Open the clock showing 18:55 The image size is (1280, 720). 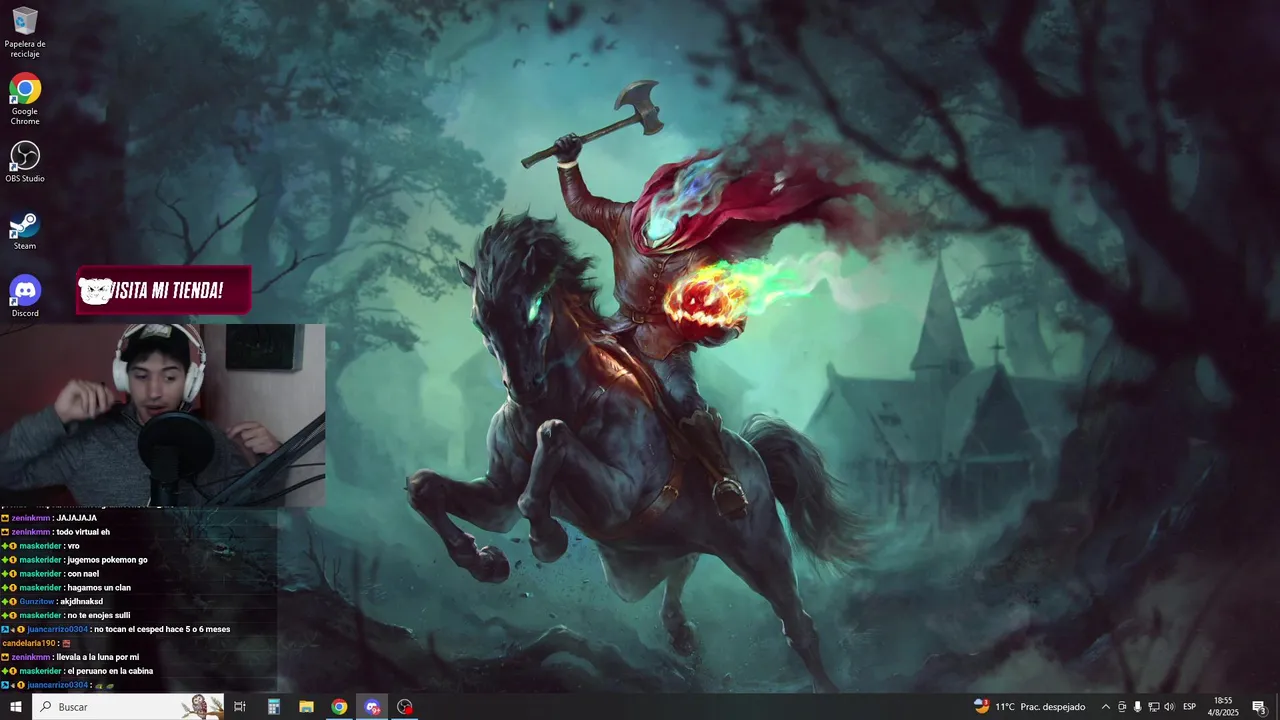point(1223,707)
